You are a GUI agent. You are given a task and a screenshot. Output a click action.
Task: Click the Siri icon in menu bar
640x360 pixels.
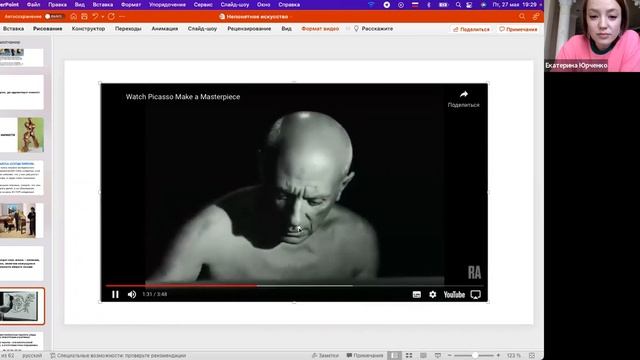click(483, 5)
